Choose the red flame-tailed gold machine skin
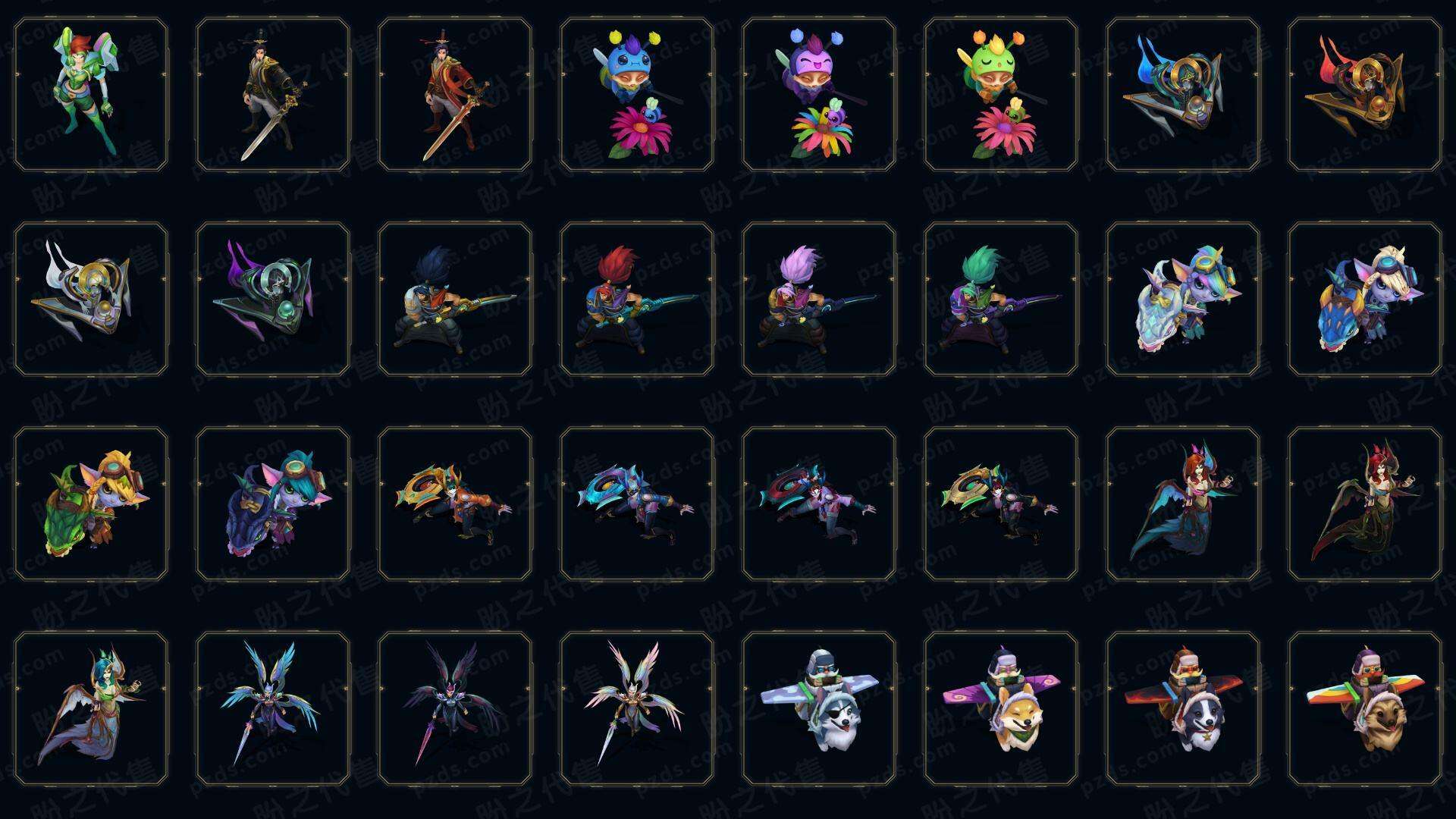The image size is (1456, 819). click(1365, 94)
